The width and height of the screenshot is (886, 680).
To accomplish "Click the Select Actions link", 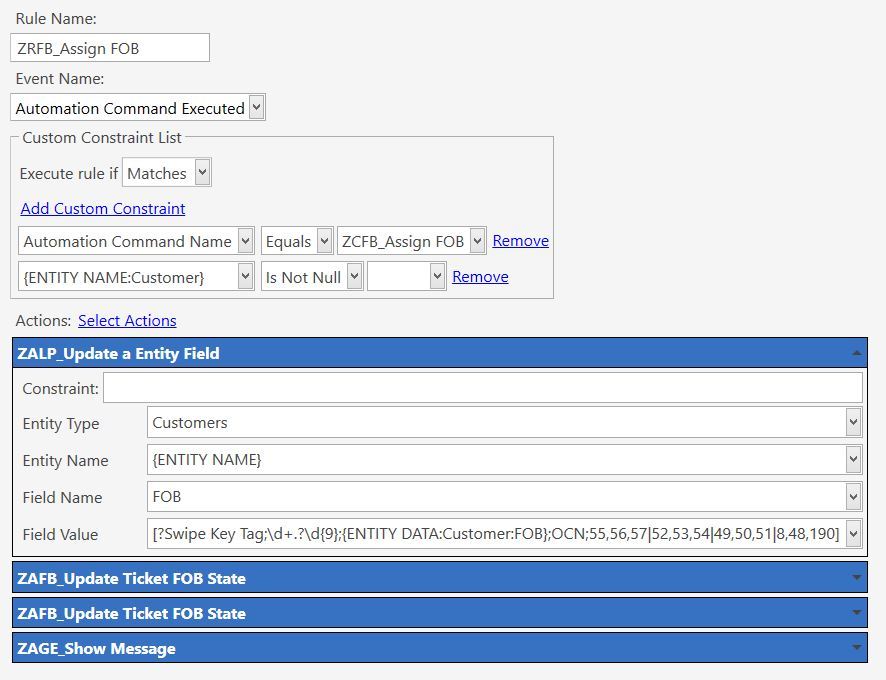I will coord(127,320).
